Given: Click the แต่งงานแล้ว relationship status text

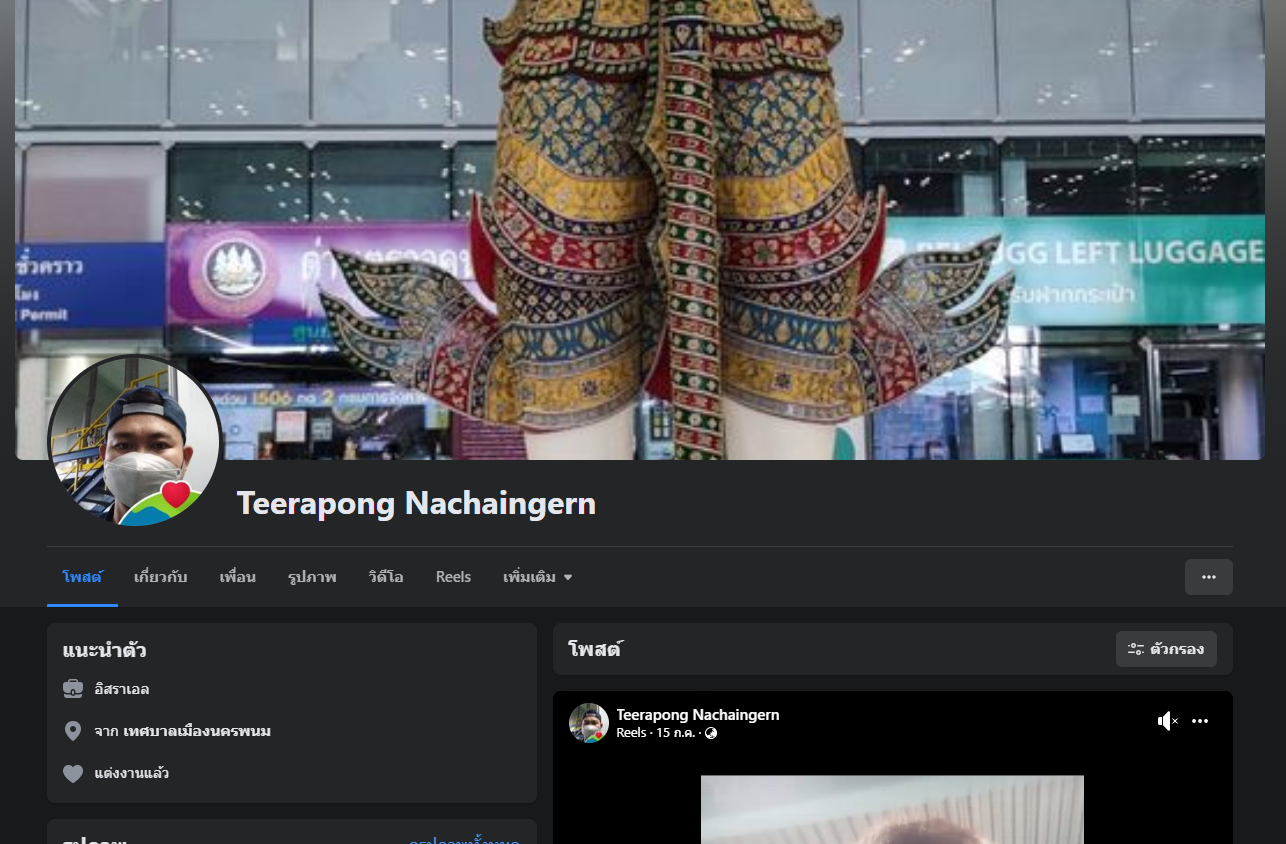Looking at the screenshot, I should tap(132, 773).
